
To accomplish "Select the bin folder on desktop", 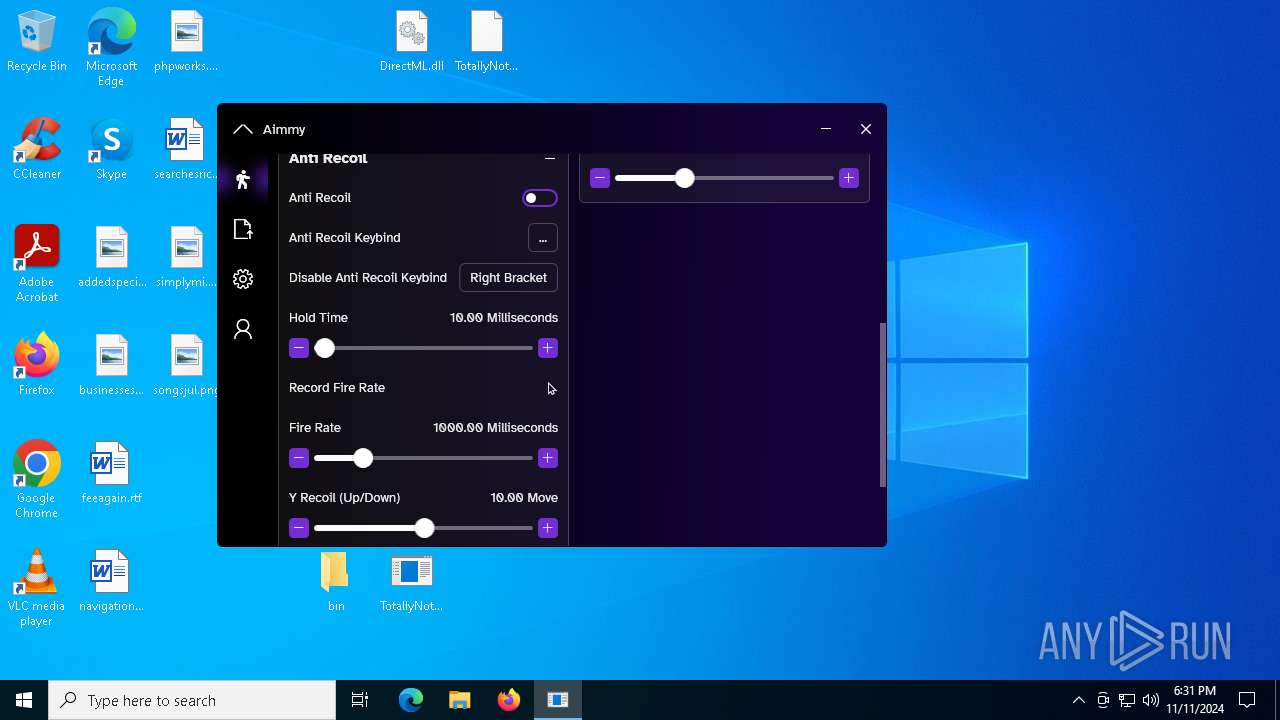I will click(336, 582).
